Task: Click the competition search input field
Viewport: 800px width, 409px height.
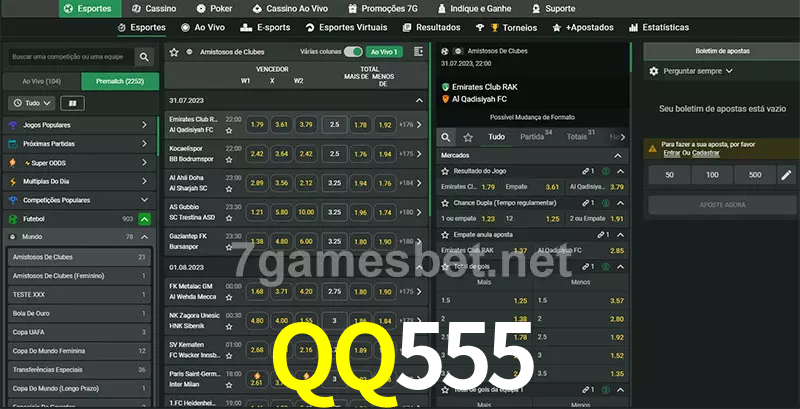Action: (70, 58)
